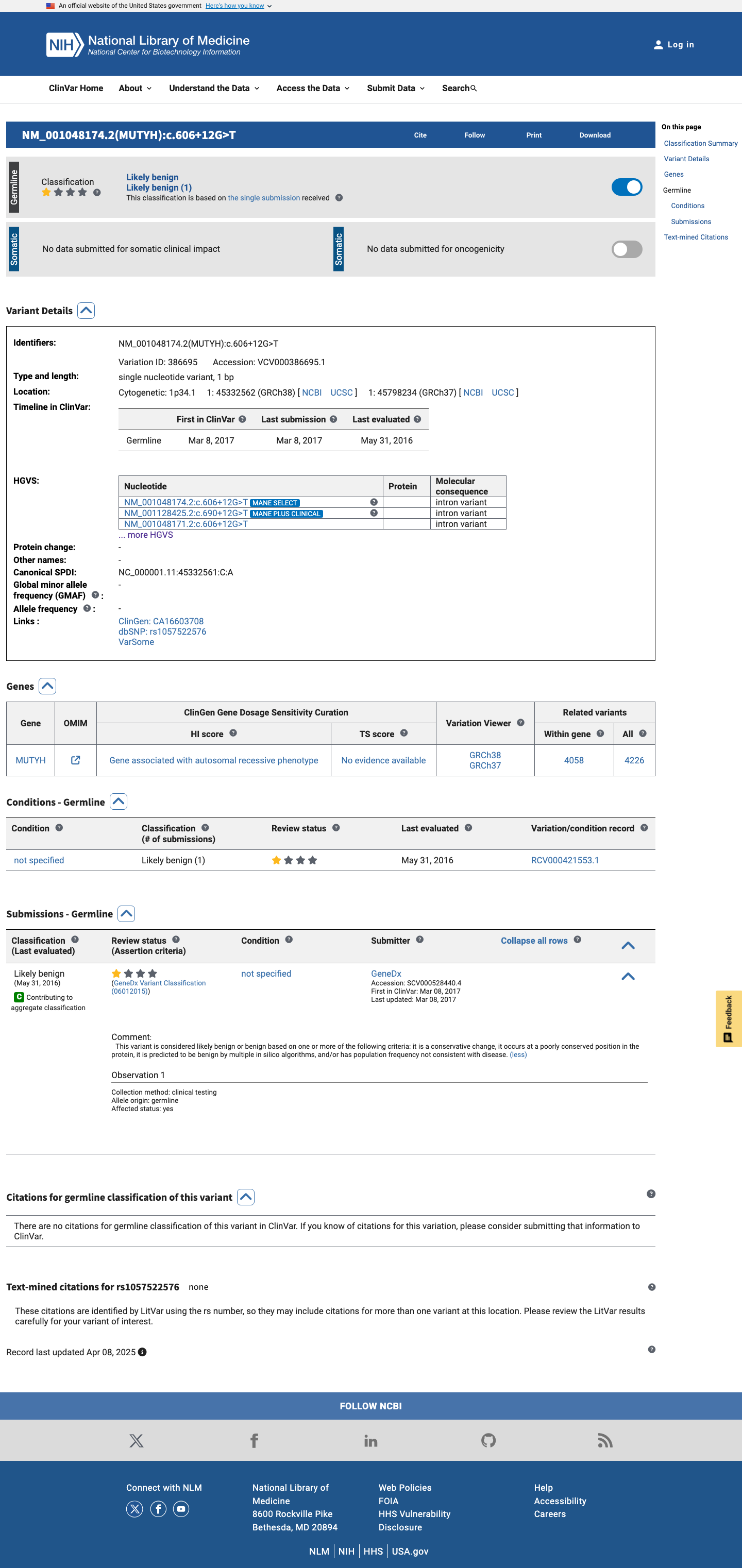Open NCBI X (Twitter) icon in follow bar
Viewport: 742px width, 1568px height.
137,1441
